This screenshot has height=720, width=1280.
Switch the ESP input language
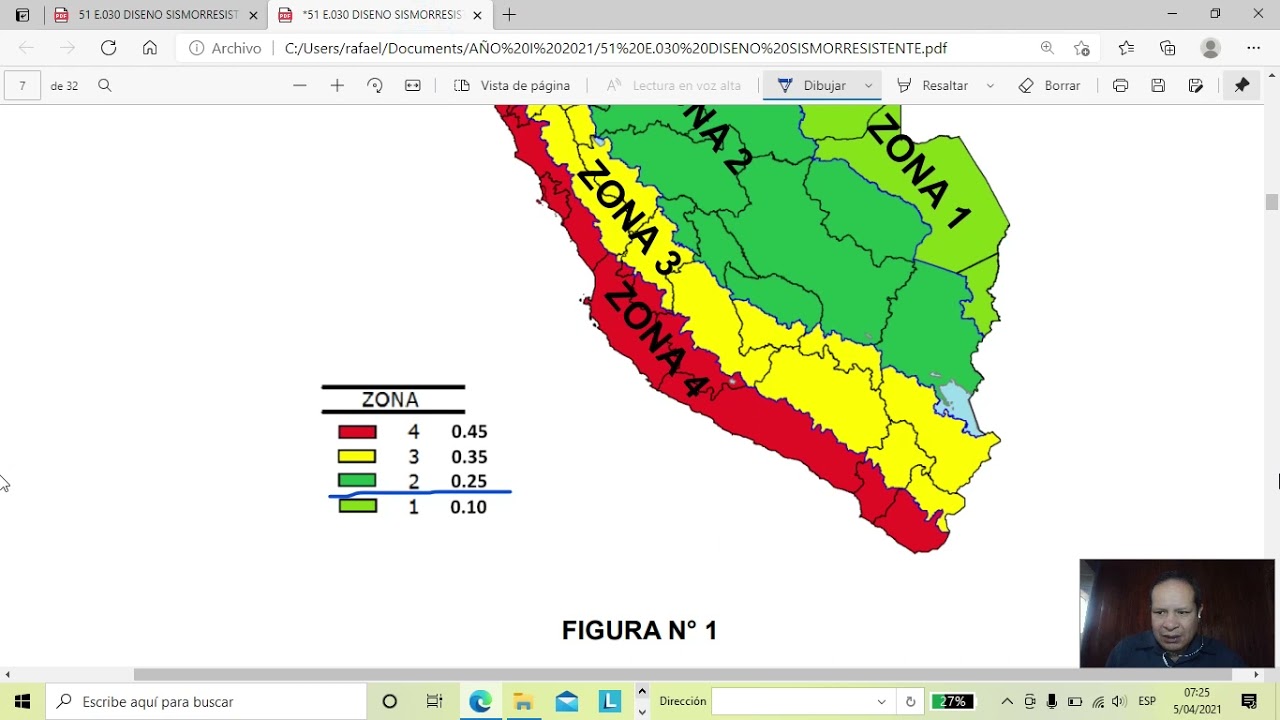[x=1147, y=702]
